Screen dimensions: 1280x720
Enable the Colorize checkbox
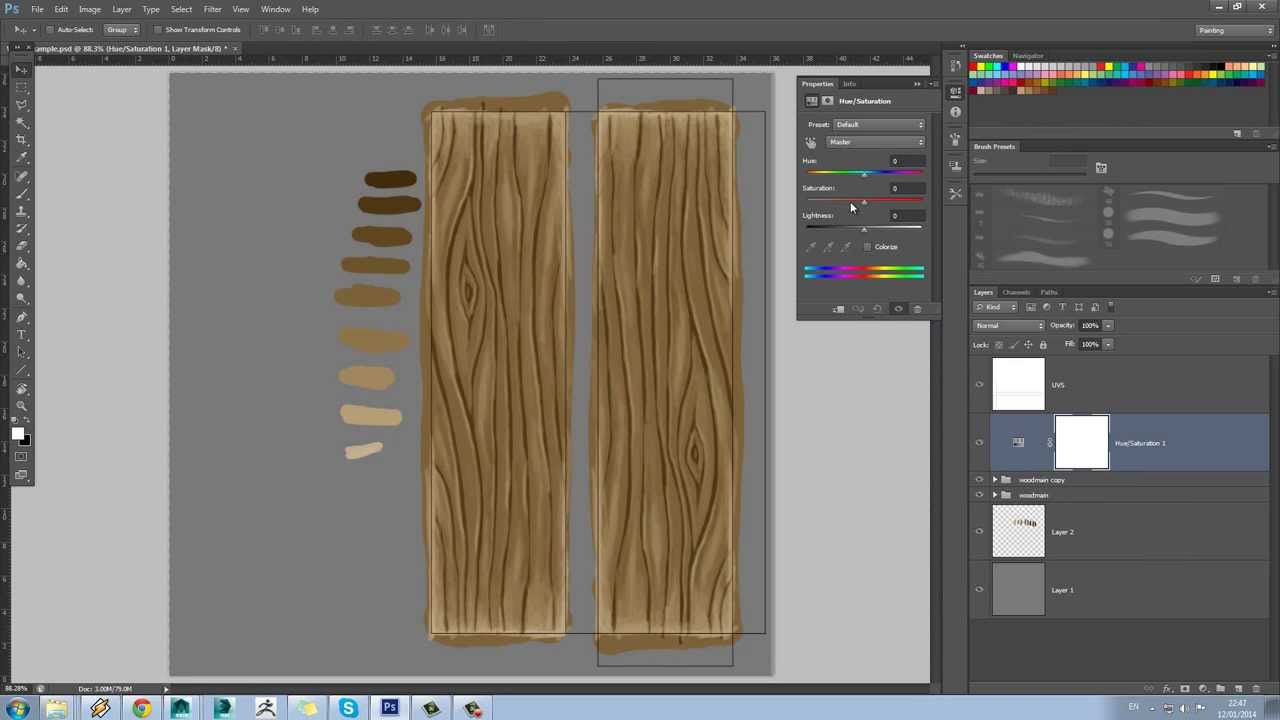(867, 247)
